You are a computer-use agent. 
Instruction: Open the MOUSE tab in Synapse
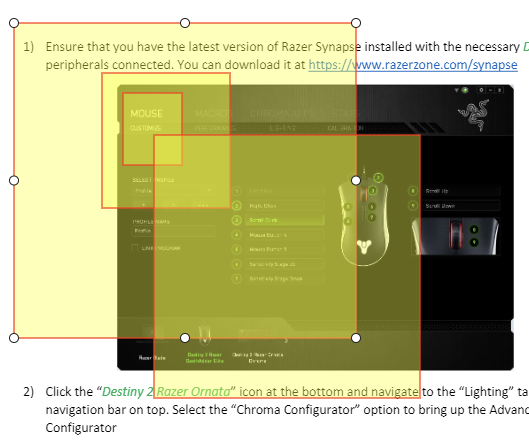146,113
